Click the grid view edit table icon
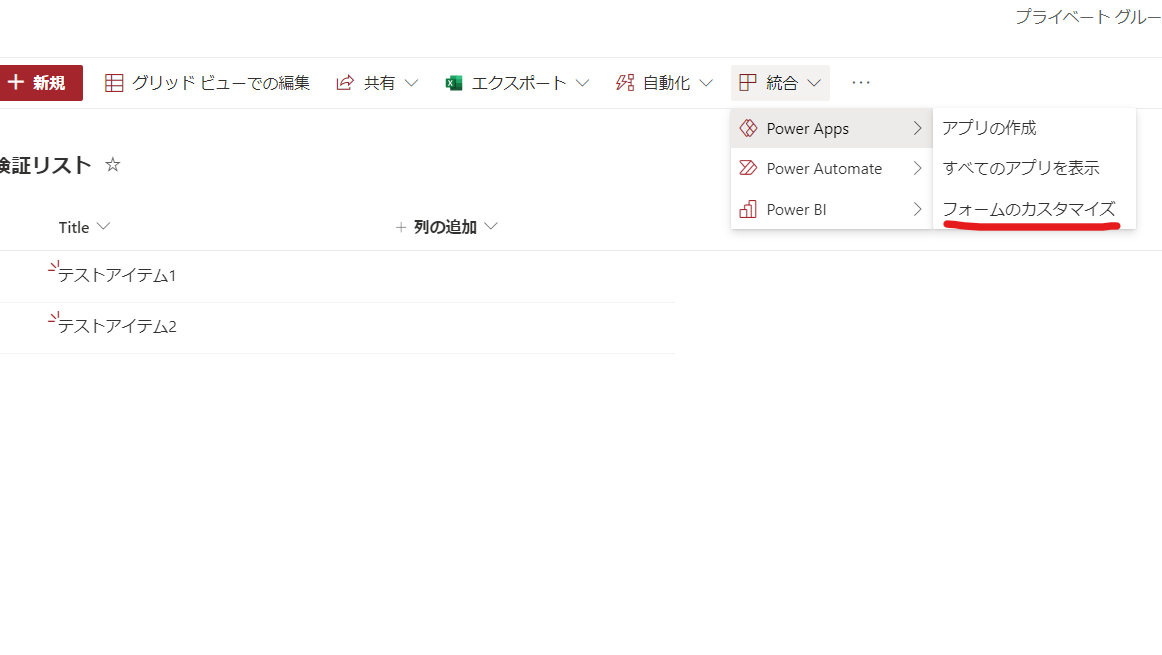The height and width of the screenshot is (655, 1162). click(114, 83)
